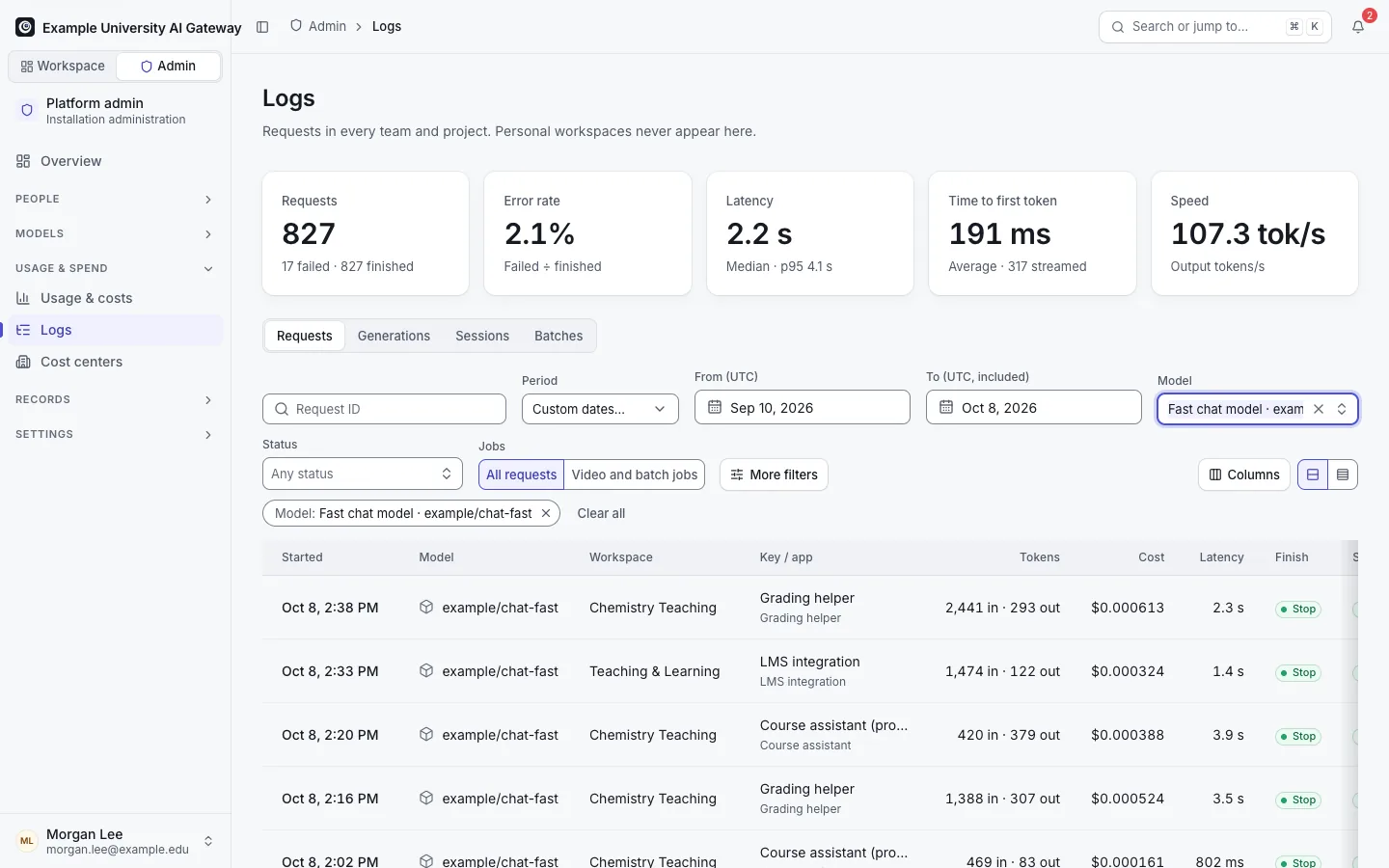Switch to Workspace mode
The image size is (1389, 868).
point(63,67)
